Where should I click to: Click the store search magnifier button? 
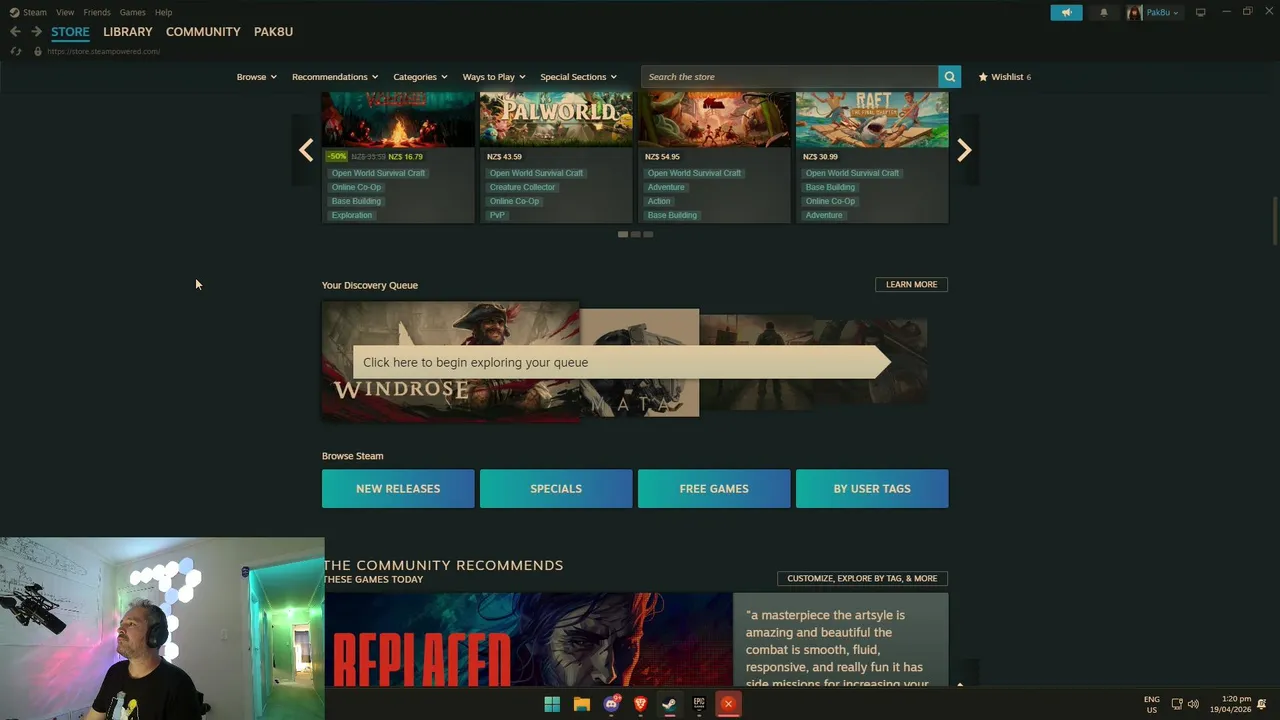pos(949,77)
